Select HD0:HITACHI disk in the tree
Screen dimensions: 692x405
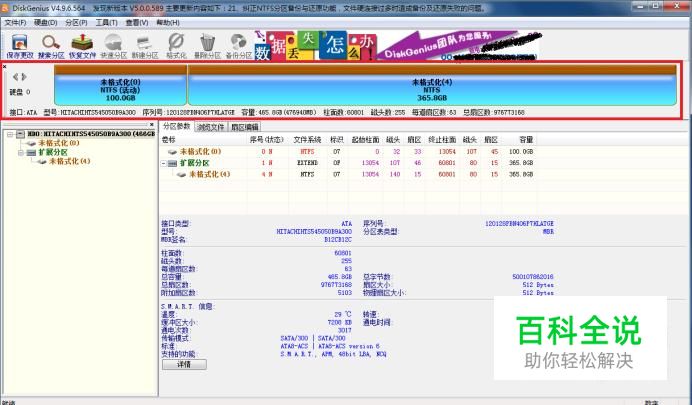coord(91,134)
